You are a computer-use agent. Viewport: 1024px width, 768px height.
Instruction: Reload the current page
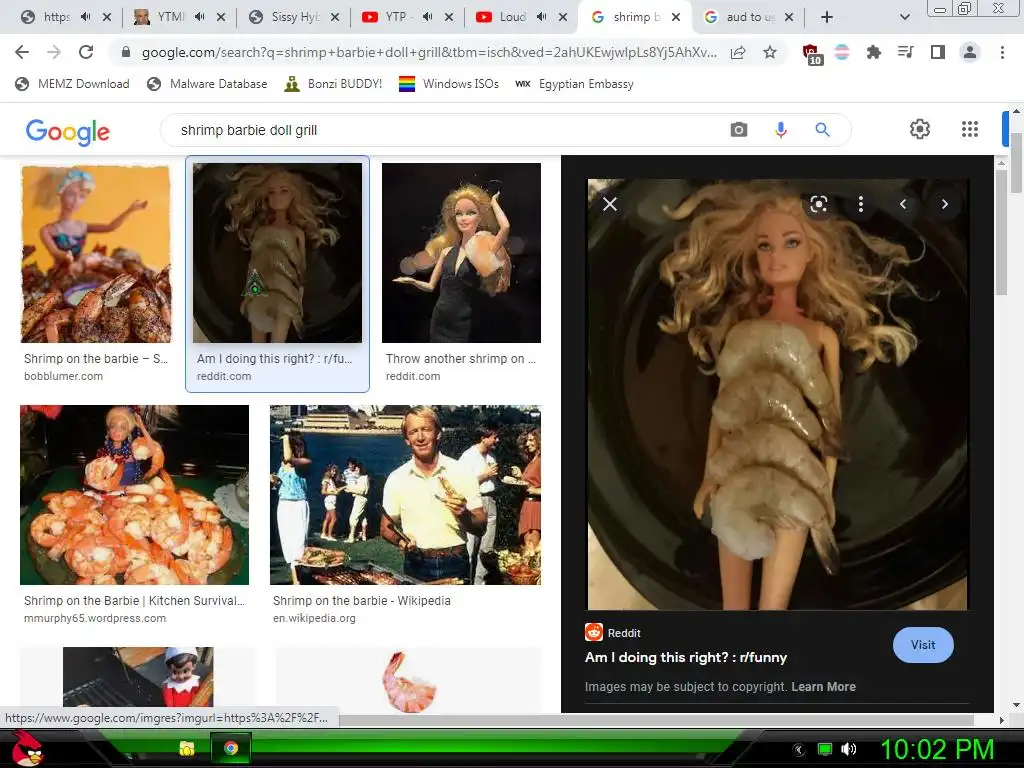coord(86,52)
